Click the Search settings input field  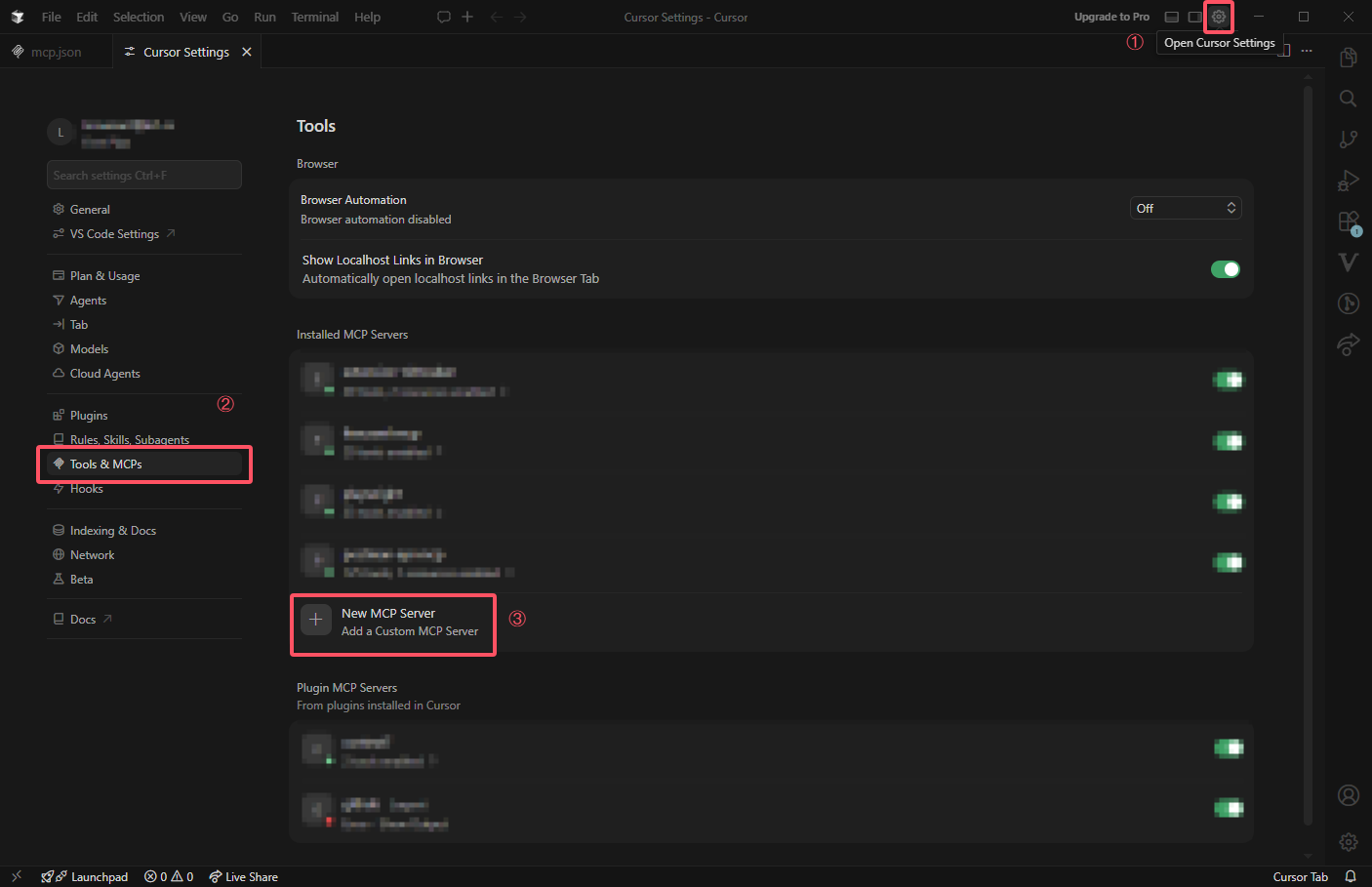click(x=144, y=175)
